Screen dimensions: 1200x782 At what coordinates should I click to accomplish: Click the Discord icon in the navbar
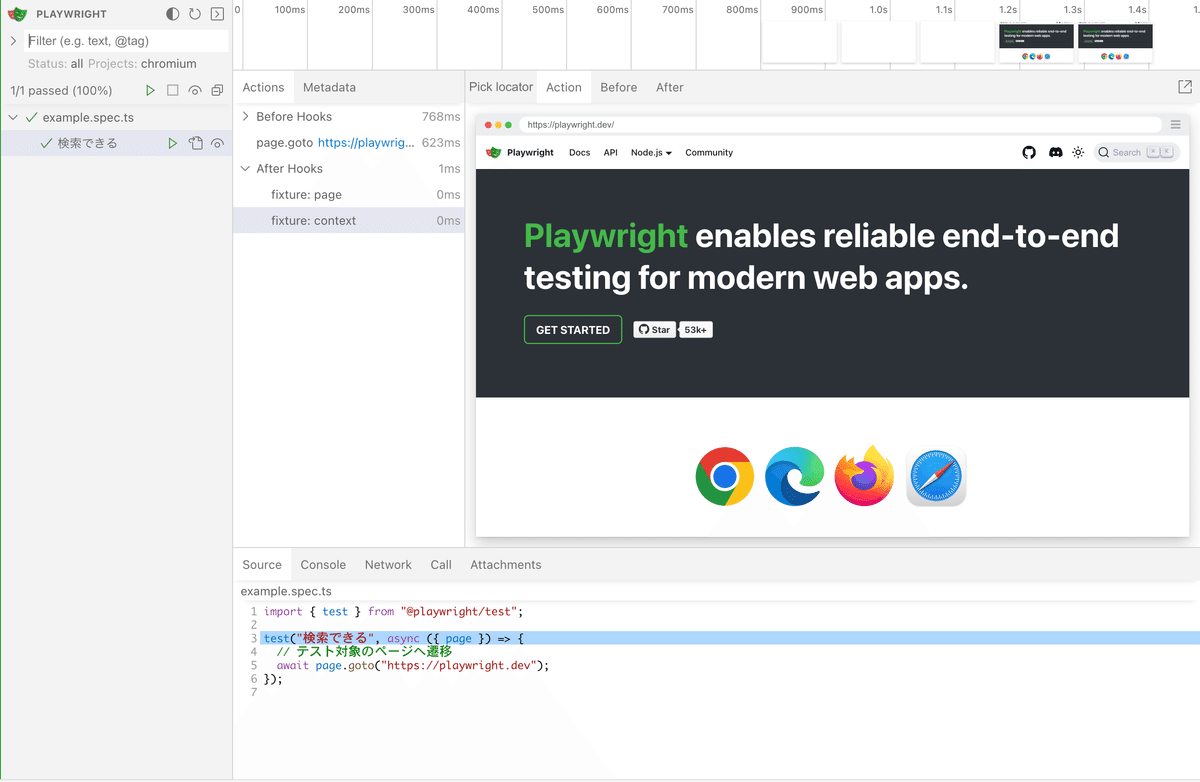(x=1055, y=153)
